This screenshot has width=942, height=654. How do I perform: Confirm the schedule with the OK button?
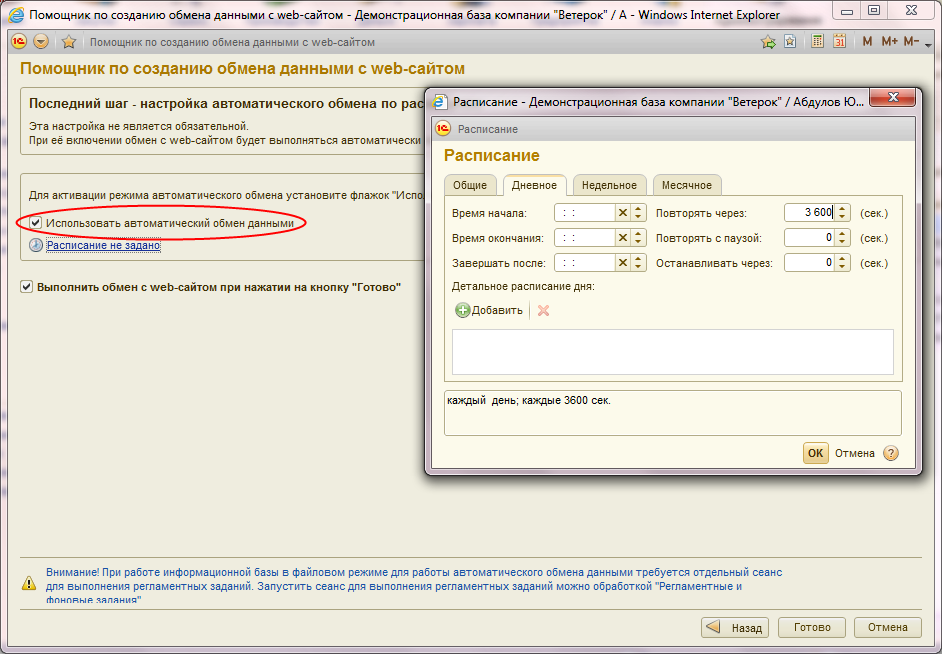coord(815,453)
